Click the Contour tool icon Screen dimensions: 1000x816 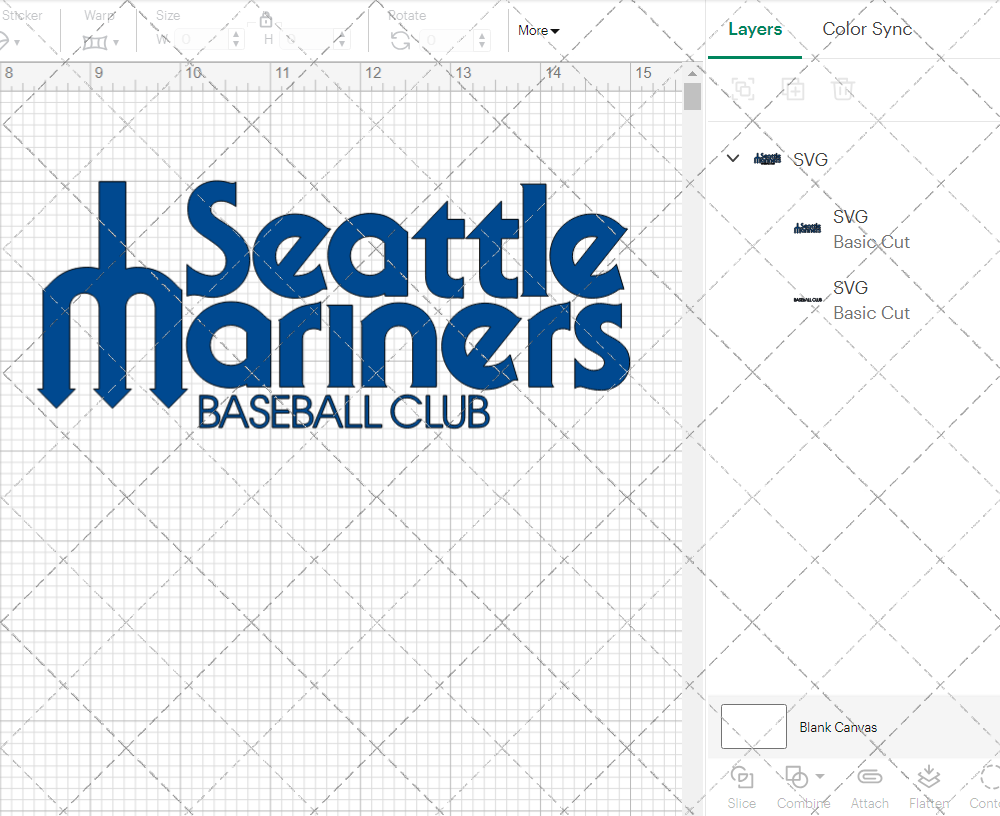[990, 776]
